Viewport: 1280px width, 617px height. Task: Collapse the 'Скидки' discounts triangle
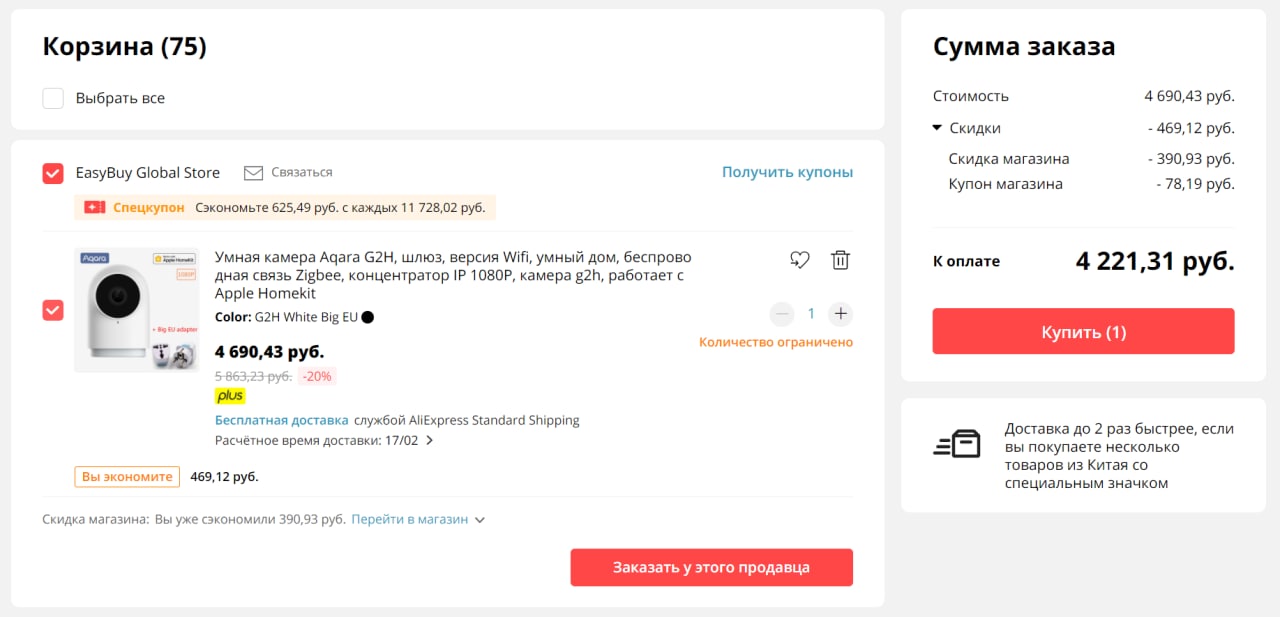(937, 128)
